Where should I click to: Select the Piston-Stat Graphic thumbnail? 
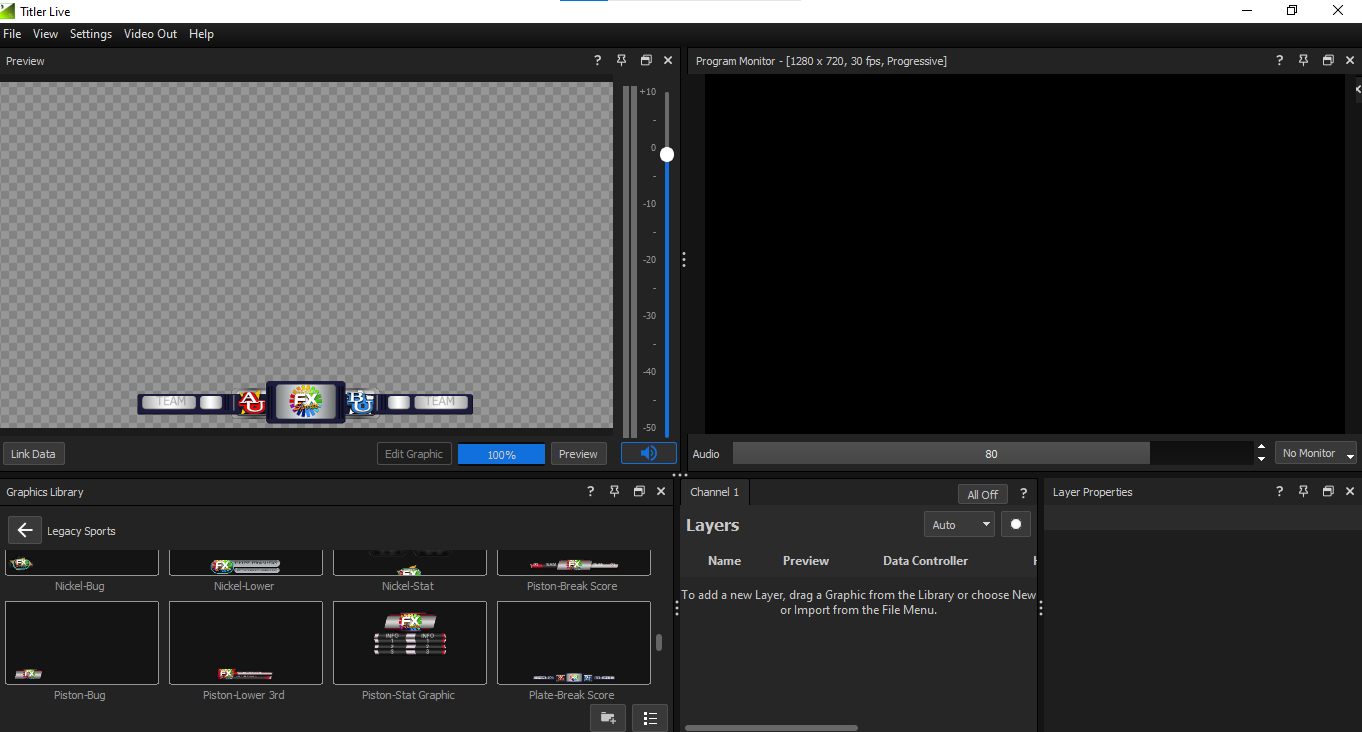tap(409, 642)
